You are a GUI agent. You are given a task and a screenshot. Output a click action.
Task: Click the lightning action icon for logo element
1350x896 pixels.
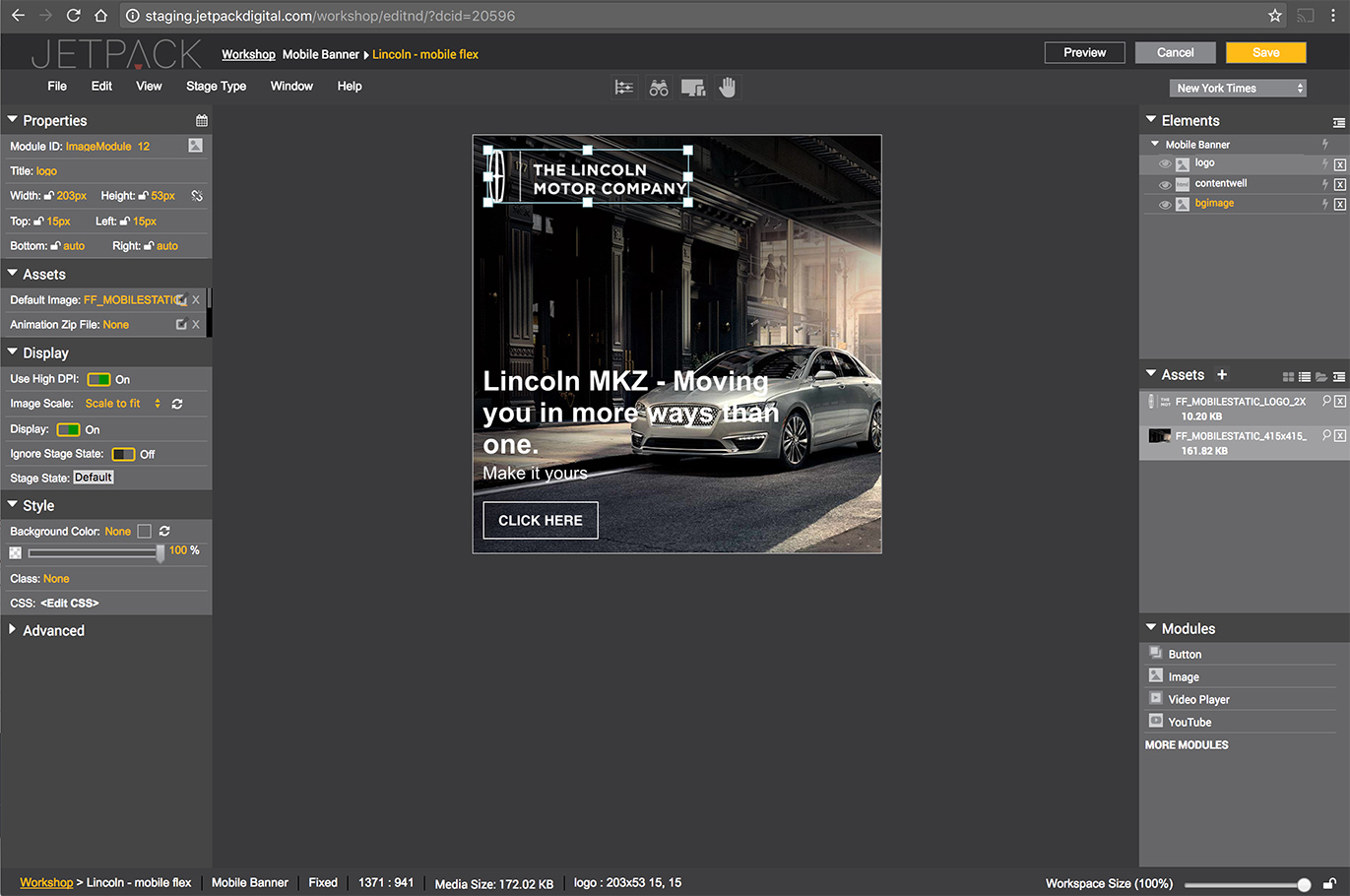1325,163
